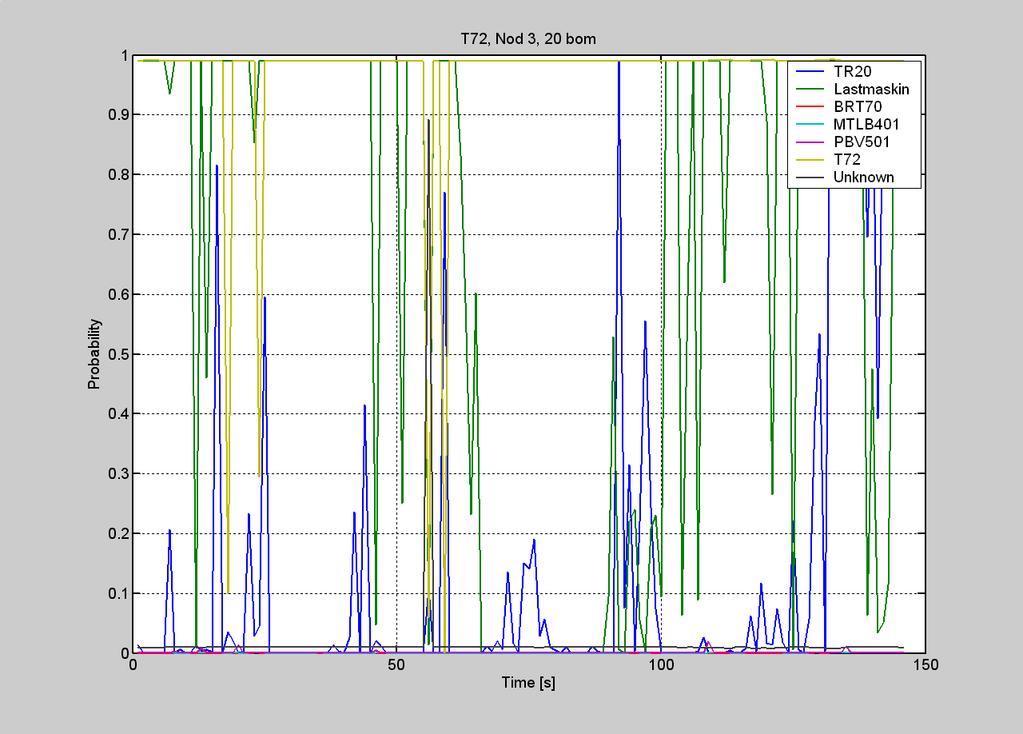Click the green Lastmaskin legend line sample
The image size is (1023, 734).
(810, 89)
